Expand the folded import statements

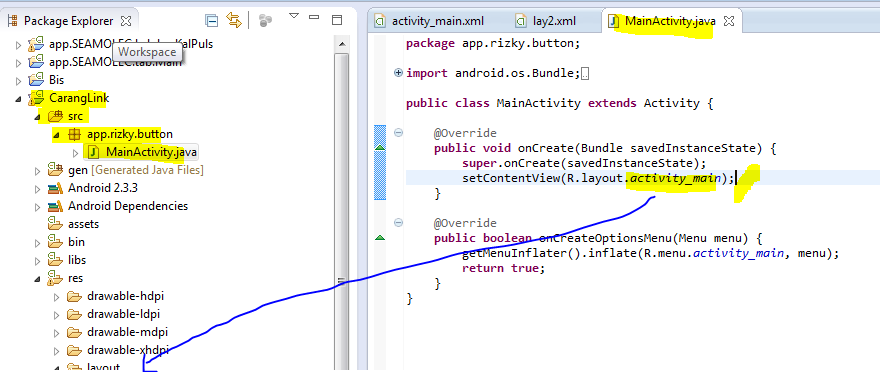pyautogui.click(x=399, y=72)
